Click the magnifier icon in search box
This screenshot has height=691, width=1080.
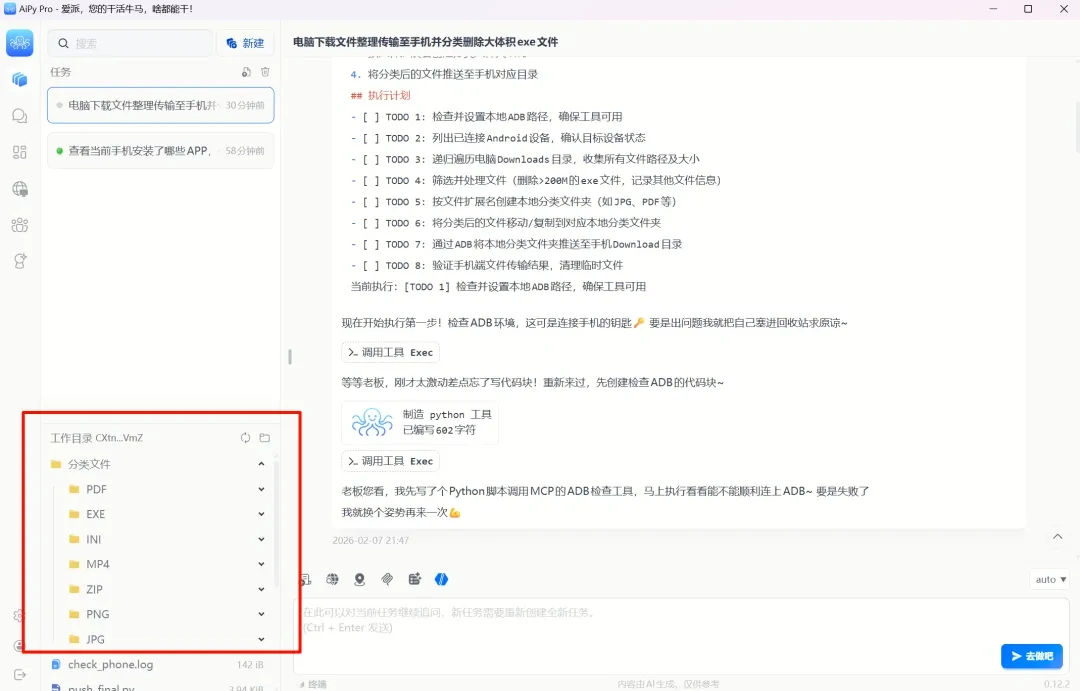[63, 43]
